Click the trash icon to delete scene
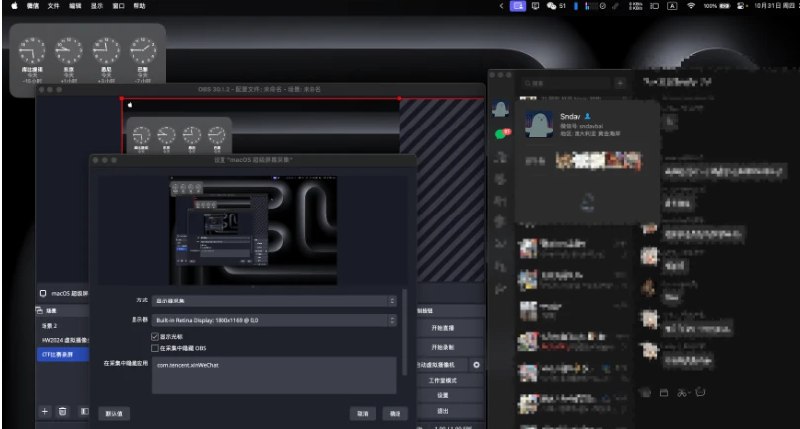This screenshot has height=429, width=800. tap(62, 411)
